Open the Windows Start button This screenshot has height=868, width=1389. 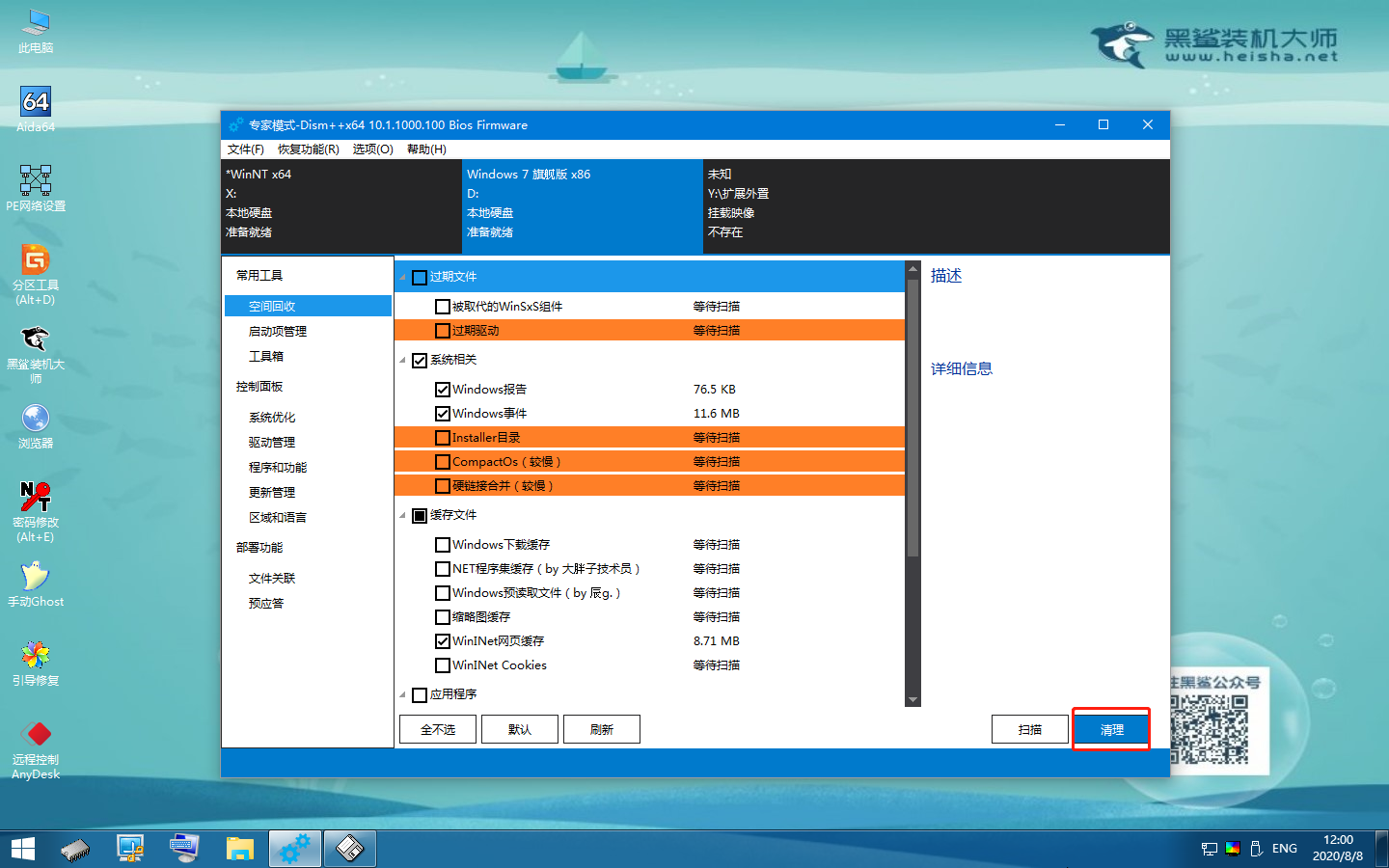23,849
